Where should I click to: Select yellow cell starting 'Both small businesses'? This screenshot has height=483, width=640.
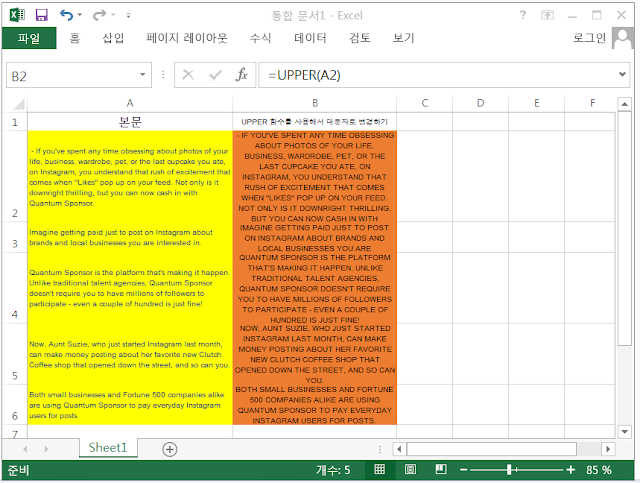(130, 405)
